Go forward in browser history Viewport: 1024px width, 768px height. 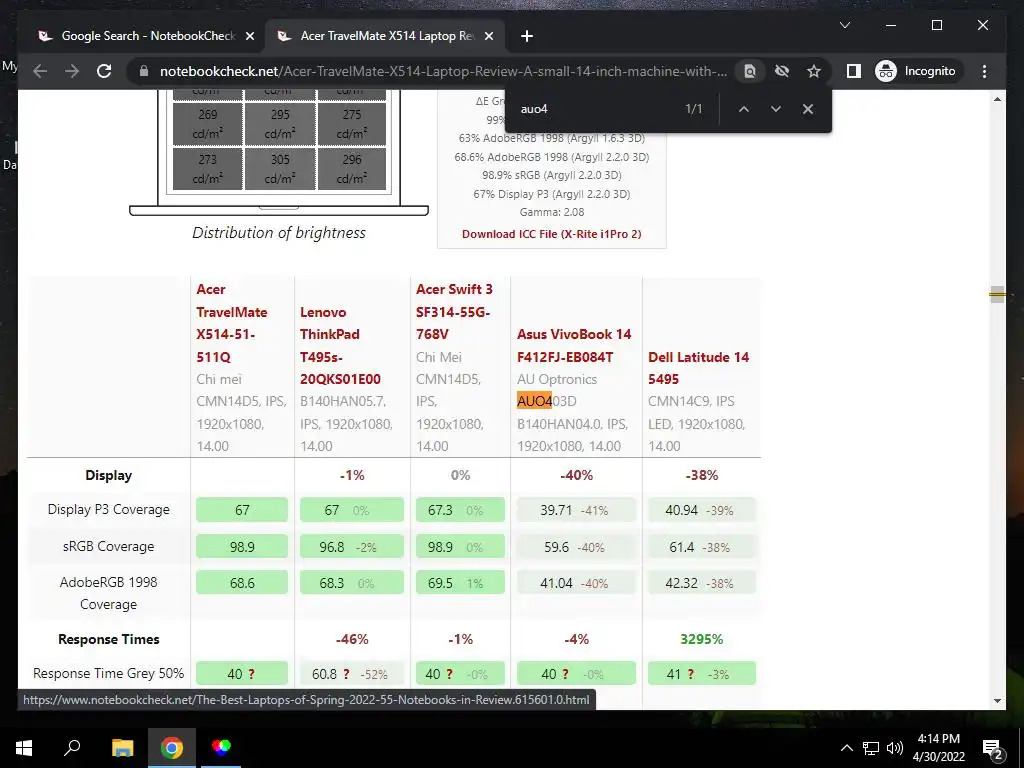tap(72, 71)
